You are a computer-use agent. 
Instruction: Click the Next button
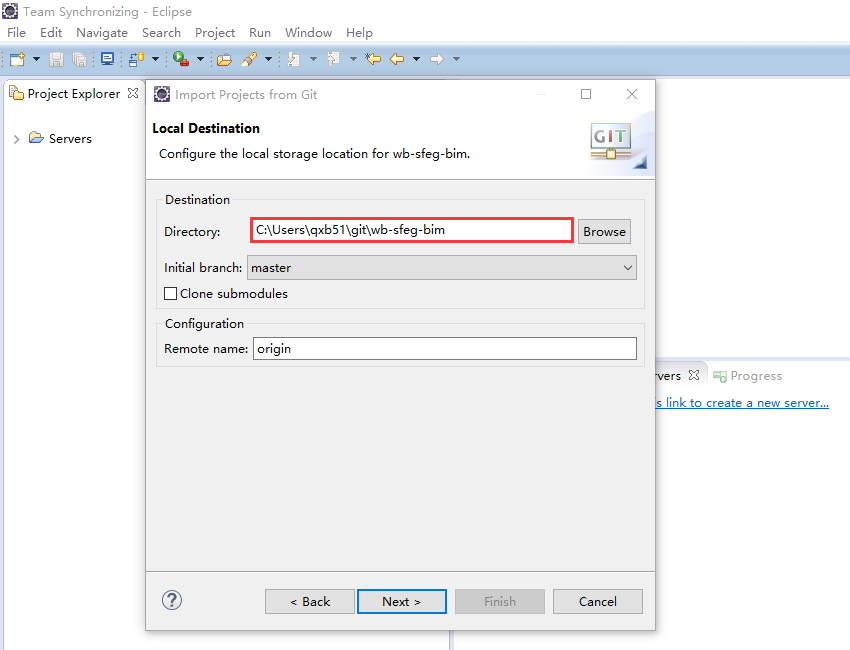[x=402, y=602]
